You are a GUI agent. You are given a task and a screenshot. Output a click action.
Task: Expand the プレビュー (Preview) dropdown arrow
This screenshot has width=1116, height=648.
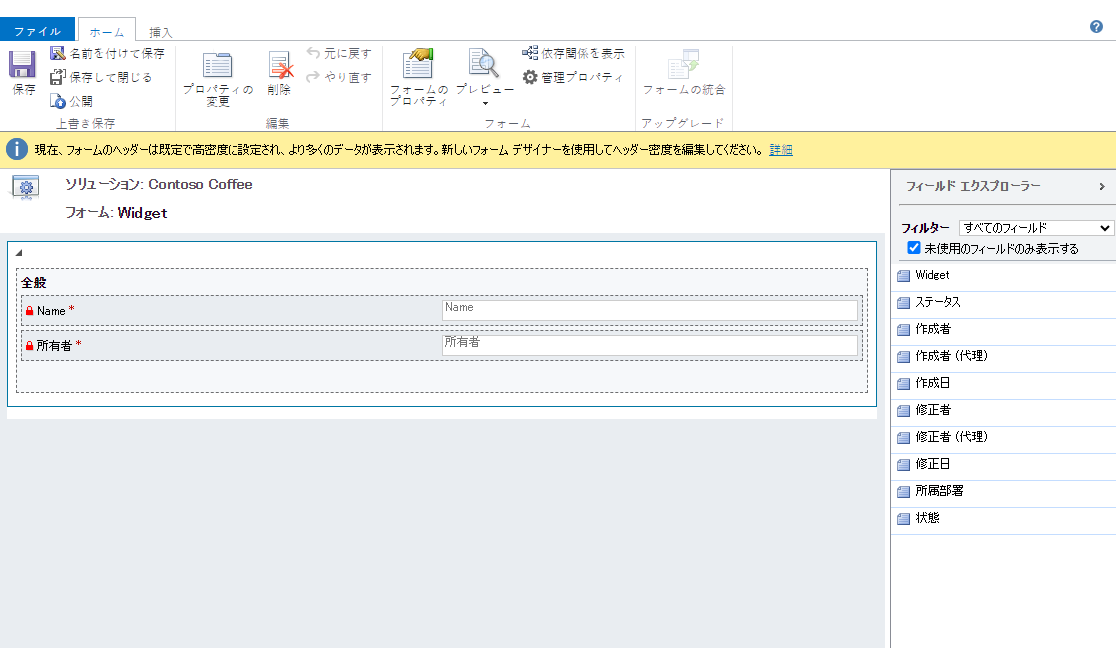485,103
